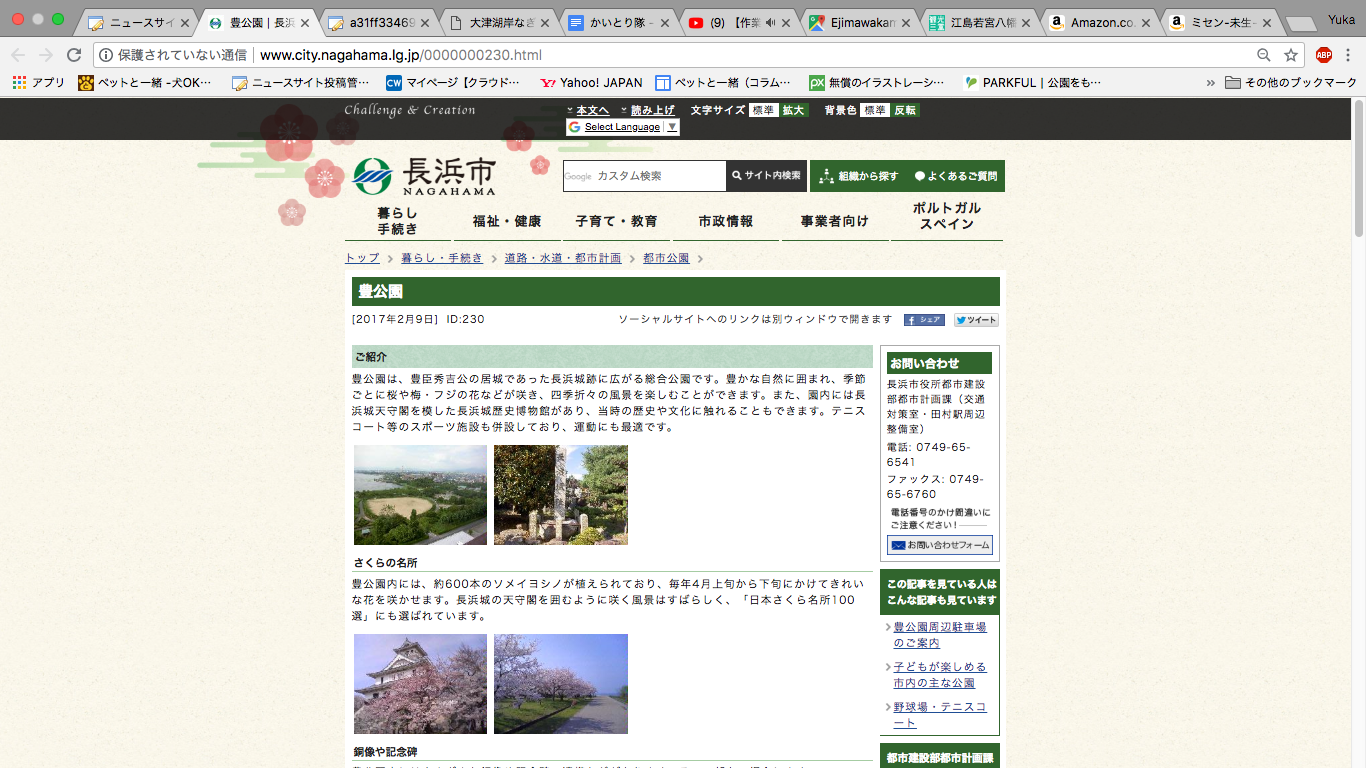Click the address bar URL
Screen dimensions: 1366x768
point(401,55)
